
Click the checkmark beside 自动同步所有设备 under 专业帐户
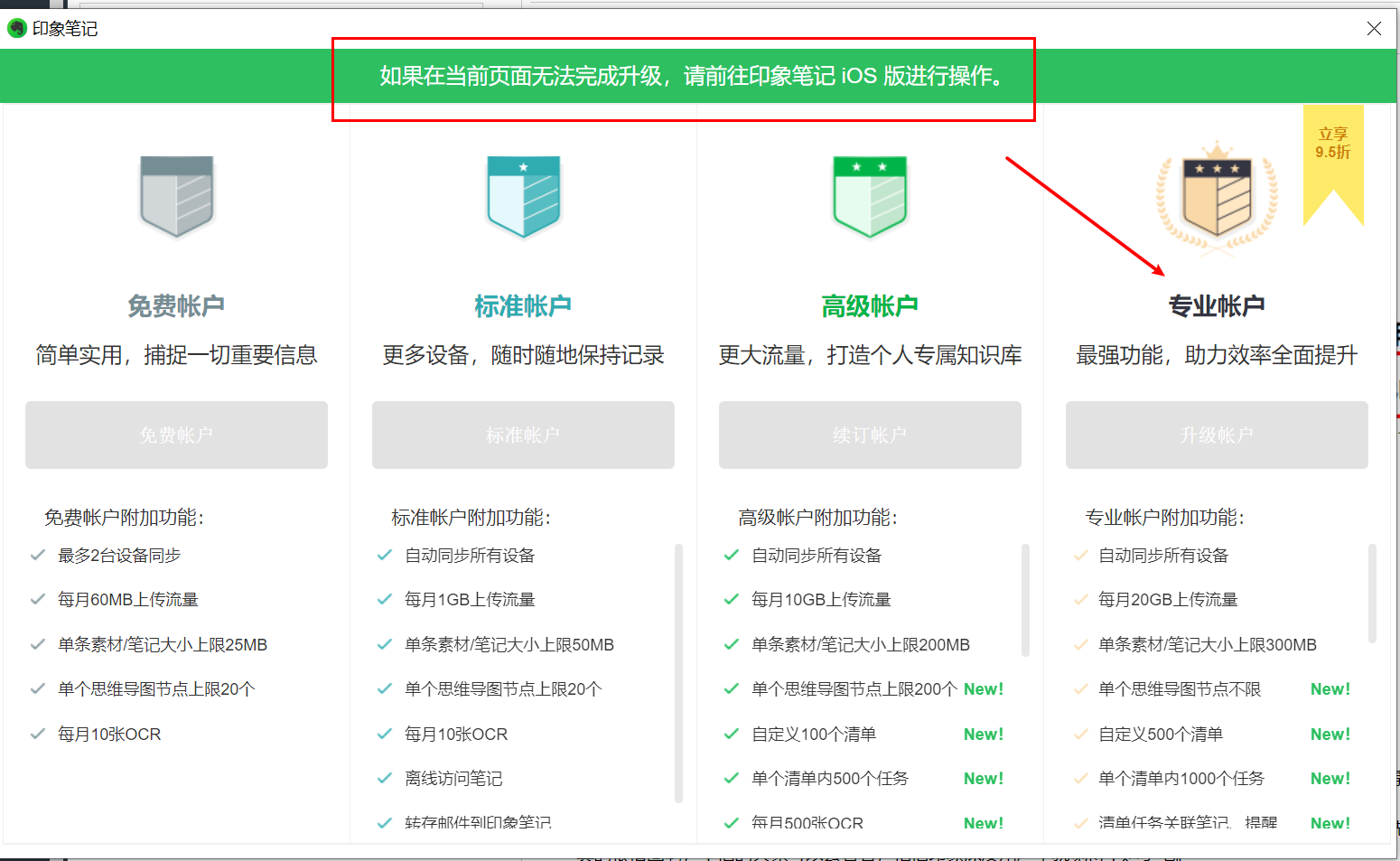click(1079, 555)
